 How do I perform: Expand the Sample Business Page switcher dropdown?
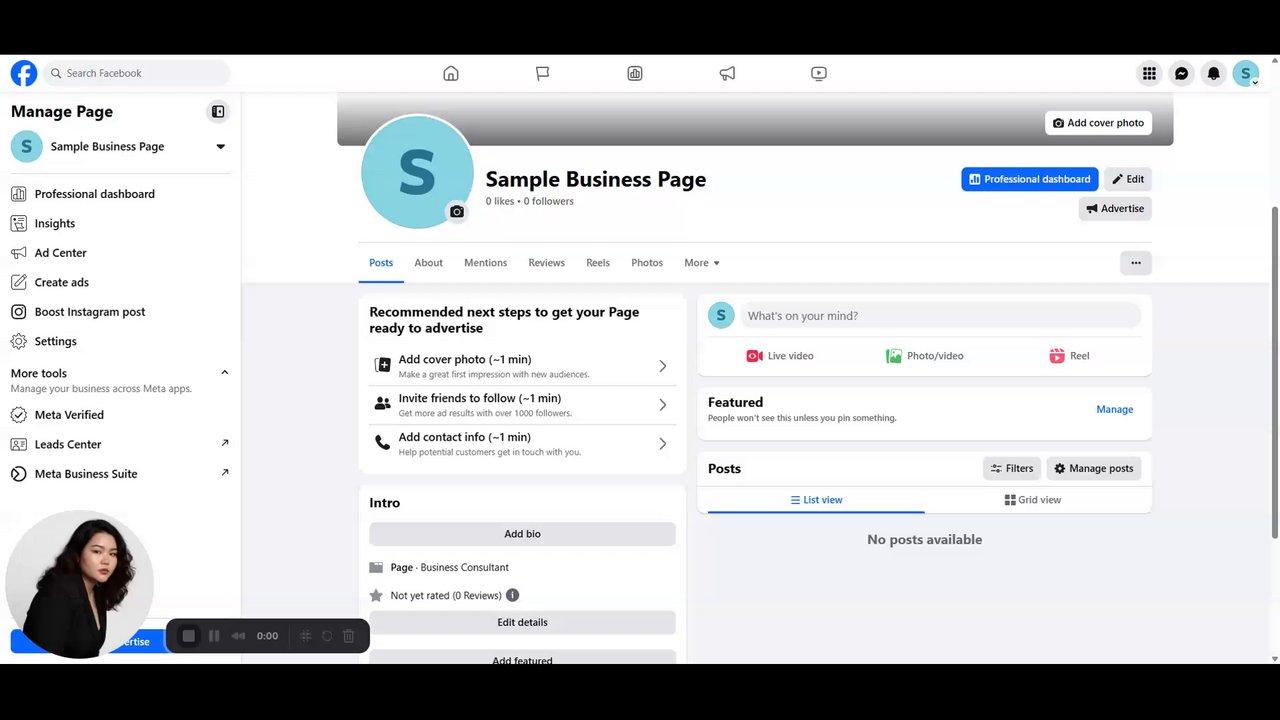(x=221, y=147)
